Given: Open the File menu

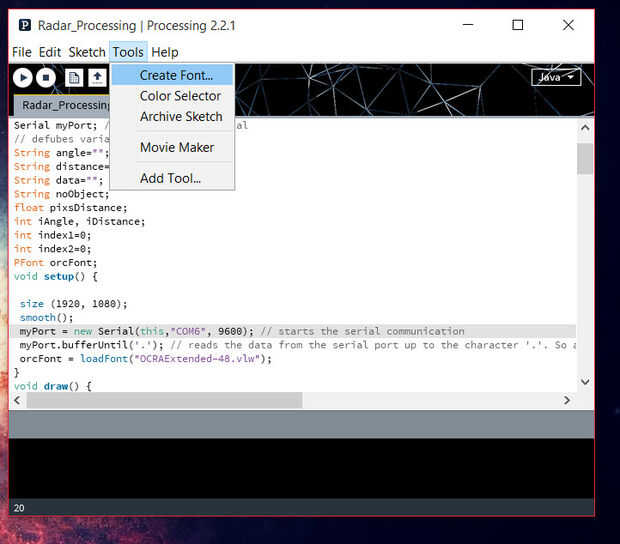Looking at the screenshot, I should point(22,52).
